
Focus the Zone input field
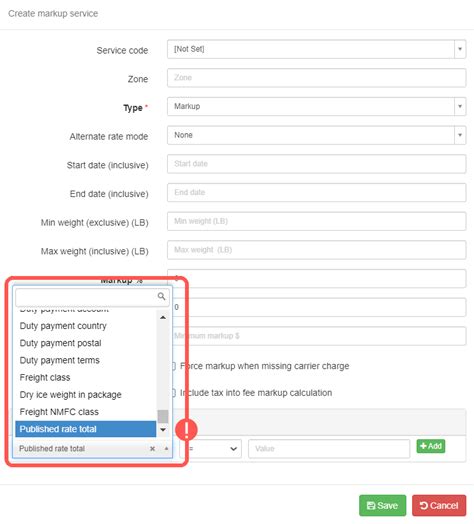[x=316, y=78]
